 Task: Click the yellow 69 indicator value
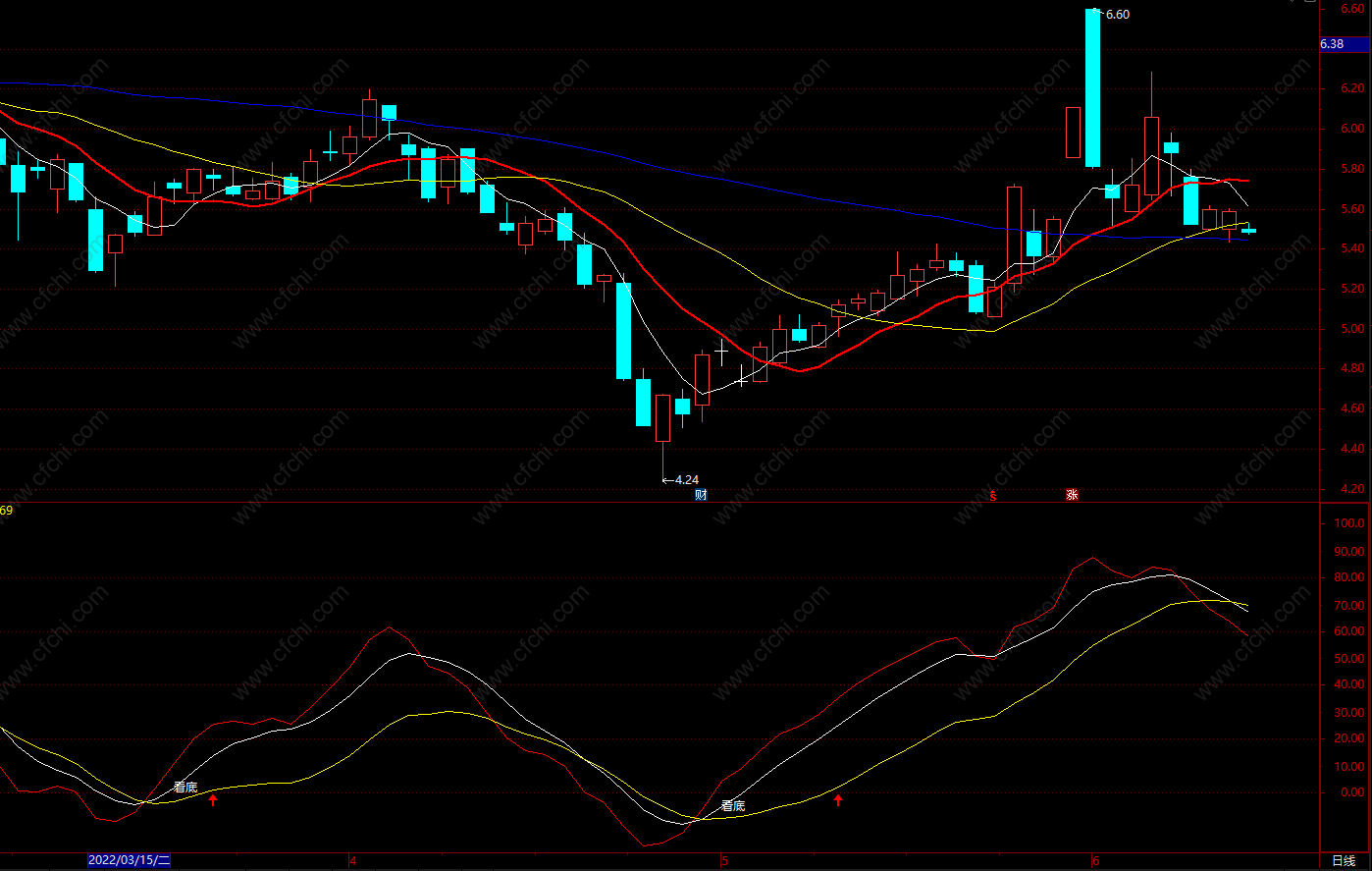6,510
